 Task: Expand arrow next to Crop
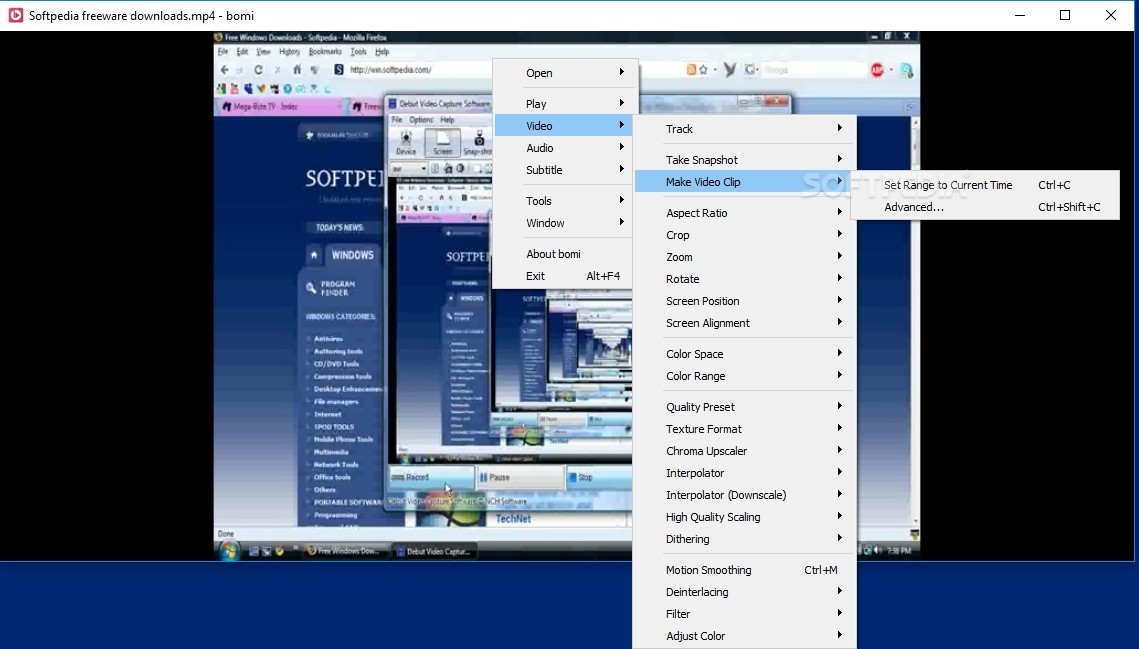pos(840,234)
